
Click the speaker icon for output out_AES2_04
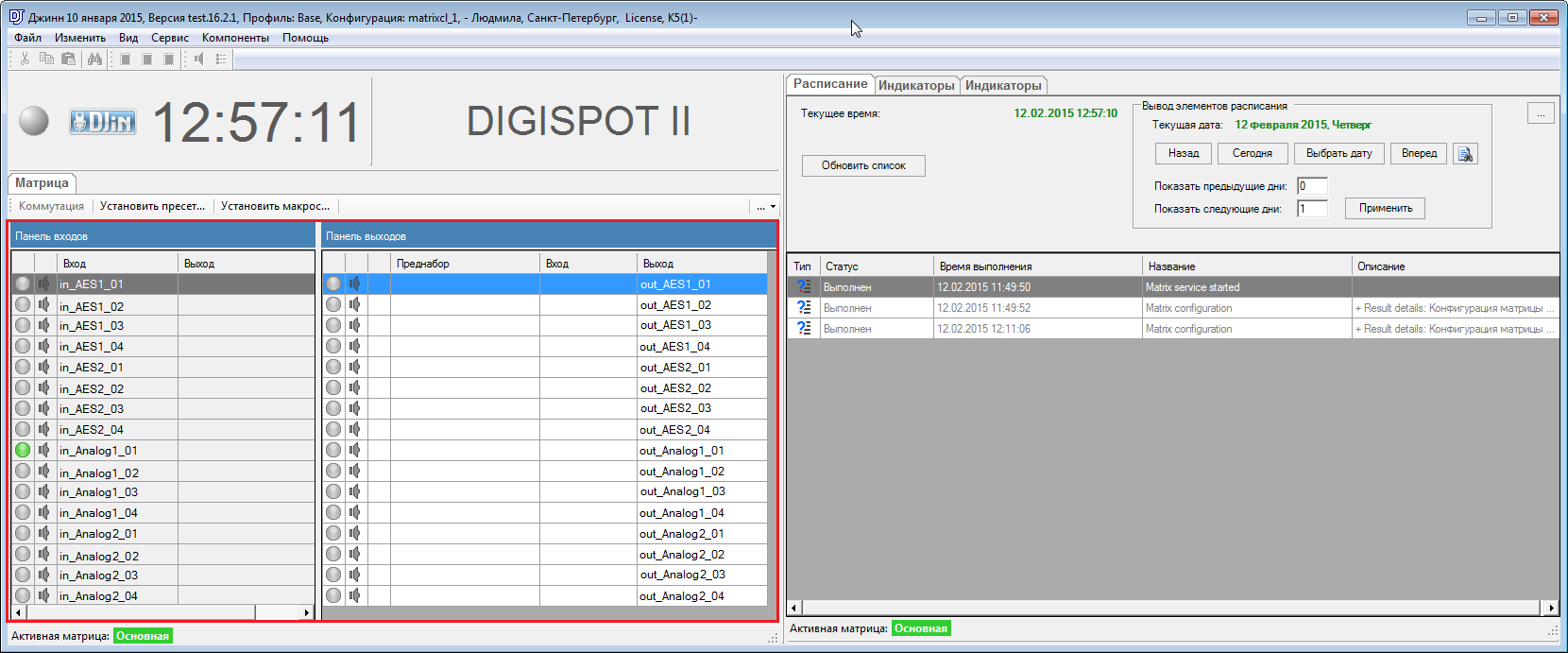[355, 429]
